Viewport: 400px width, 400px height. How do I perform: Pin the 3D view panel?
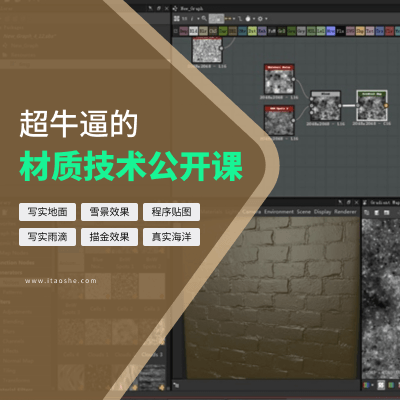point(340,202)
